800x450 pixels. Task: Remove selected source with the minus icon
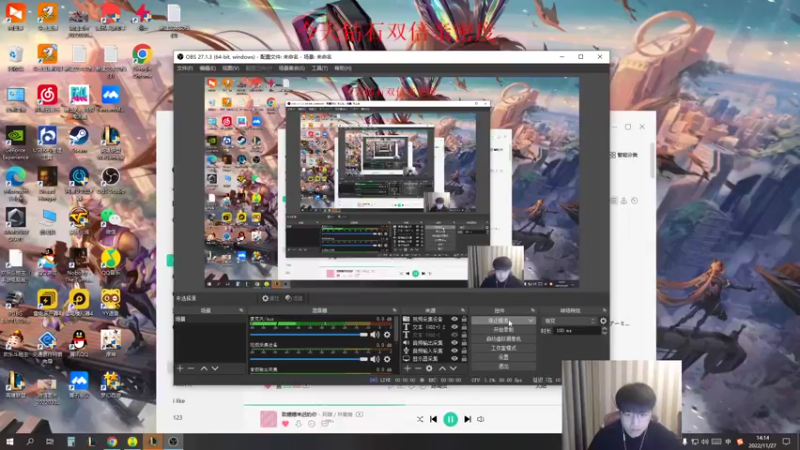418,368
